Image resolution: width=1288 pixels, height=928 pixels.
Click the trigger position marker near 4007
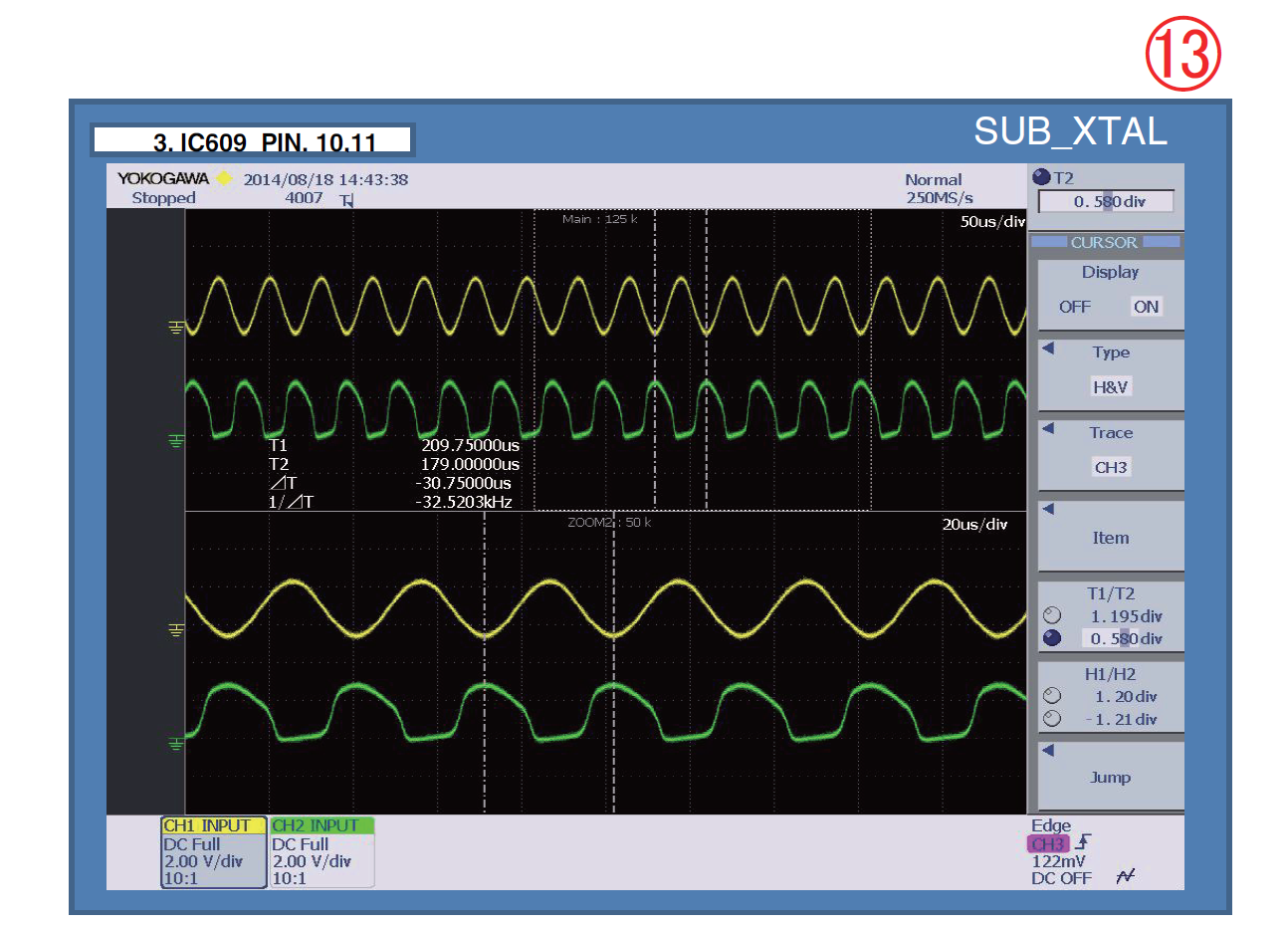point(347,200)
